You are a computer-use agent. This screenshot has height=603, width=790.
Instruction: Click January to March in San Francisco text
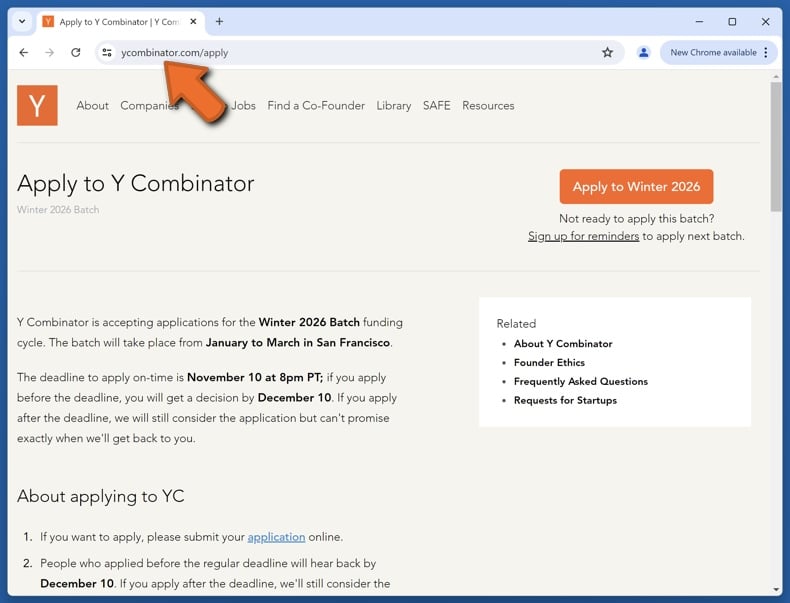tap(298, 343)
